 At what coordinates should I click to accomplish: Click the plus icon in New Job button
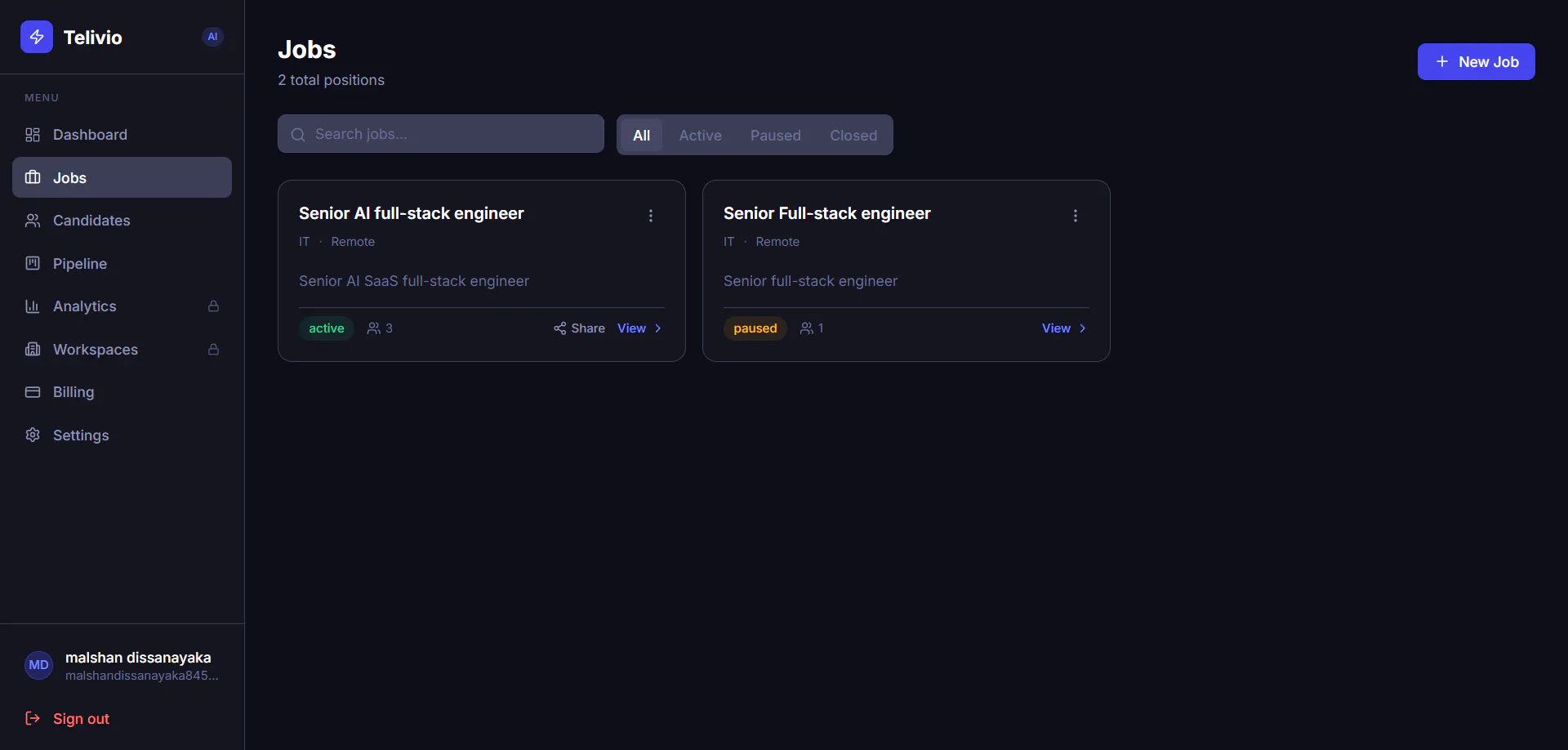pyautogui.click(x=1442, y=61)
